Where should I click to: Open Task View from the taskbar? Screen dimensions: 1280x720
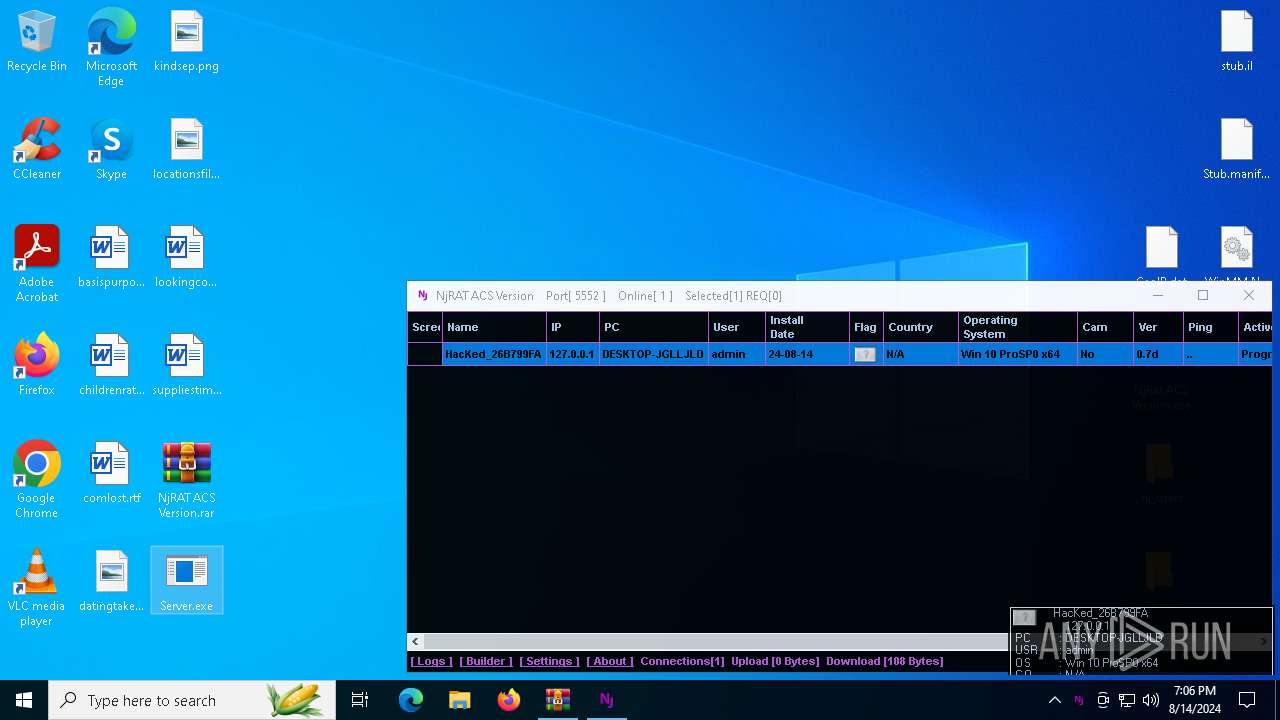[x=360, y=700]
